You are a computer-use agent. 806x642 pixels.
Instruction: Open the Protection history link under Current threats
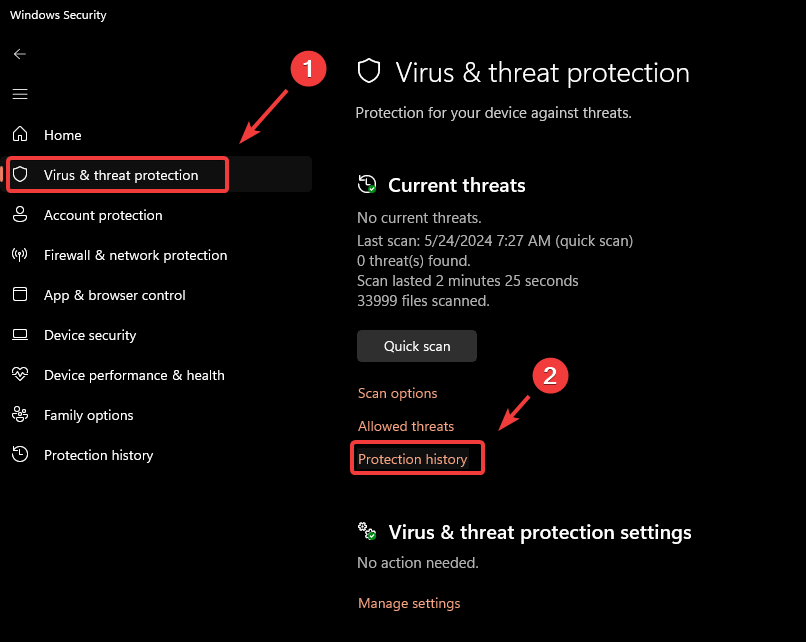click(413, 459)
